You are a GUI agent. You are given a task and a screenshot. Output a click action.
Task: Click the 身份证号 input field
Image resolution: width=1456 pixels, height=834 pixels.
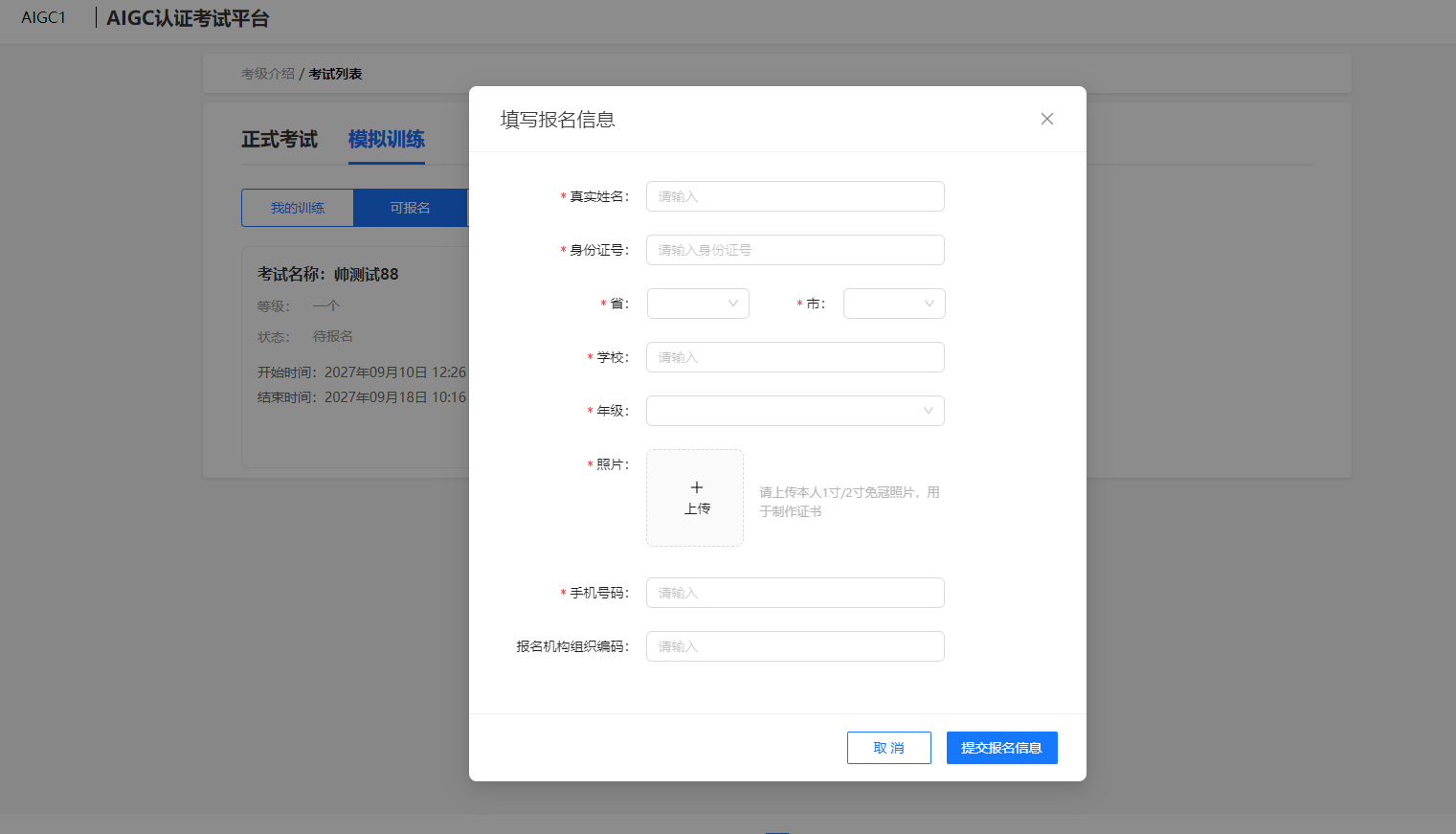point(795,250)
